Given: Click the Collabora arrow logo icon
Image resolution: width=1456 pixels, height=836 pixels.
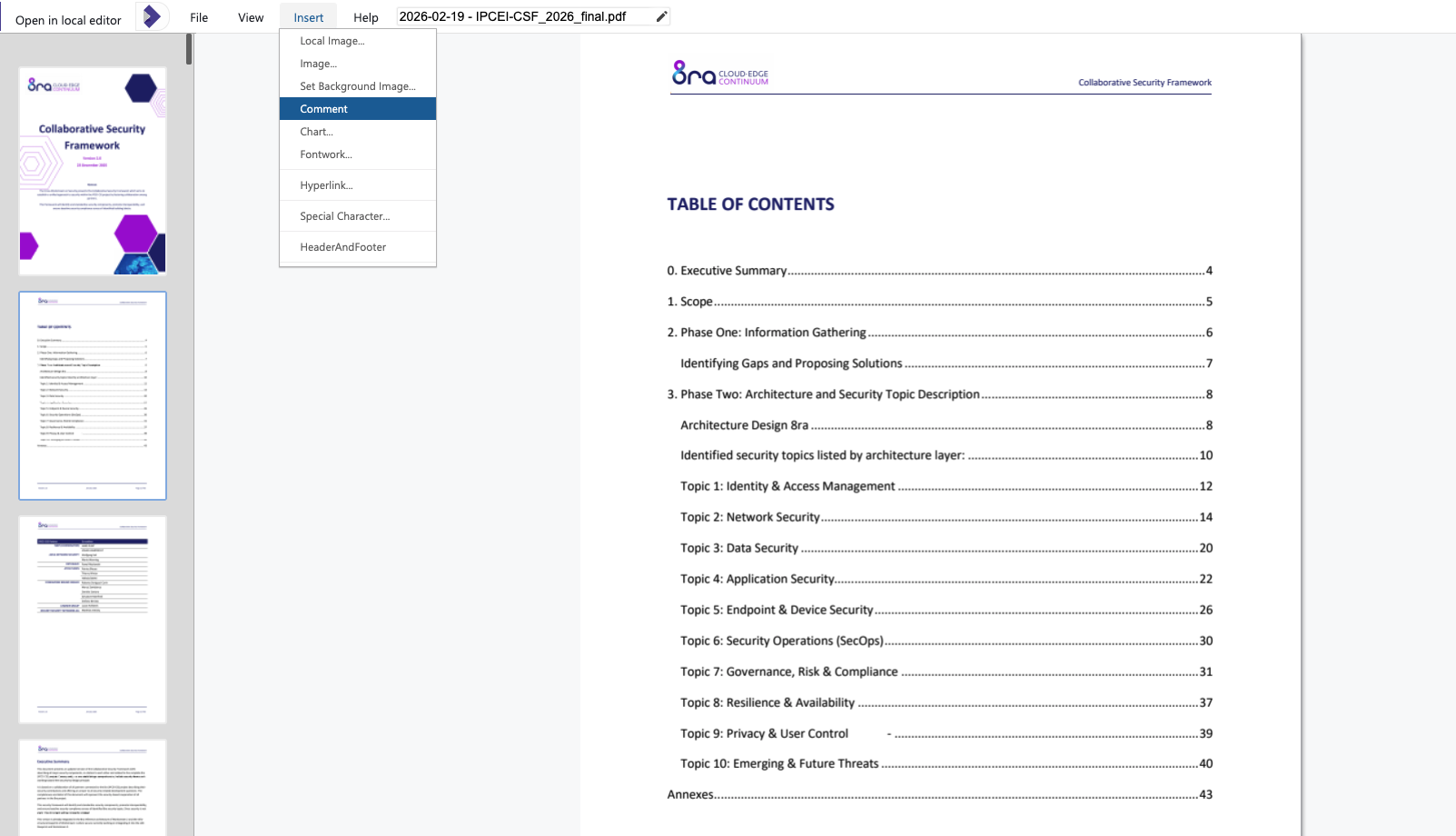Looking at the screenshot, I should [152, 16].
